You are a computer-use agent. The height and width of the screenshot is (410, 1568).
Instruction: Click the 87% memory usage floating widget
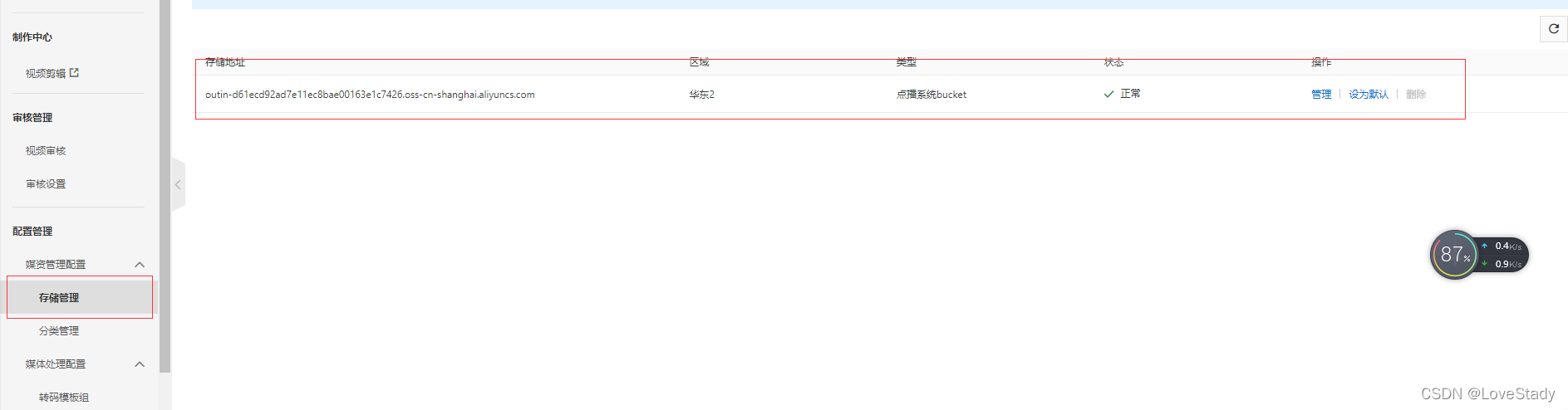(x=1454, y=255)
